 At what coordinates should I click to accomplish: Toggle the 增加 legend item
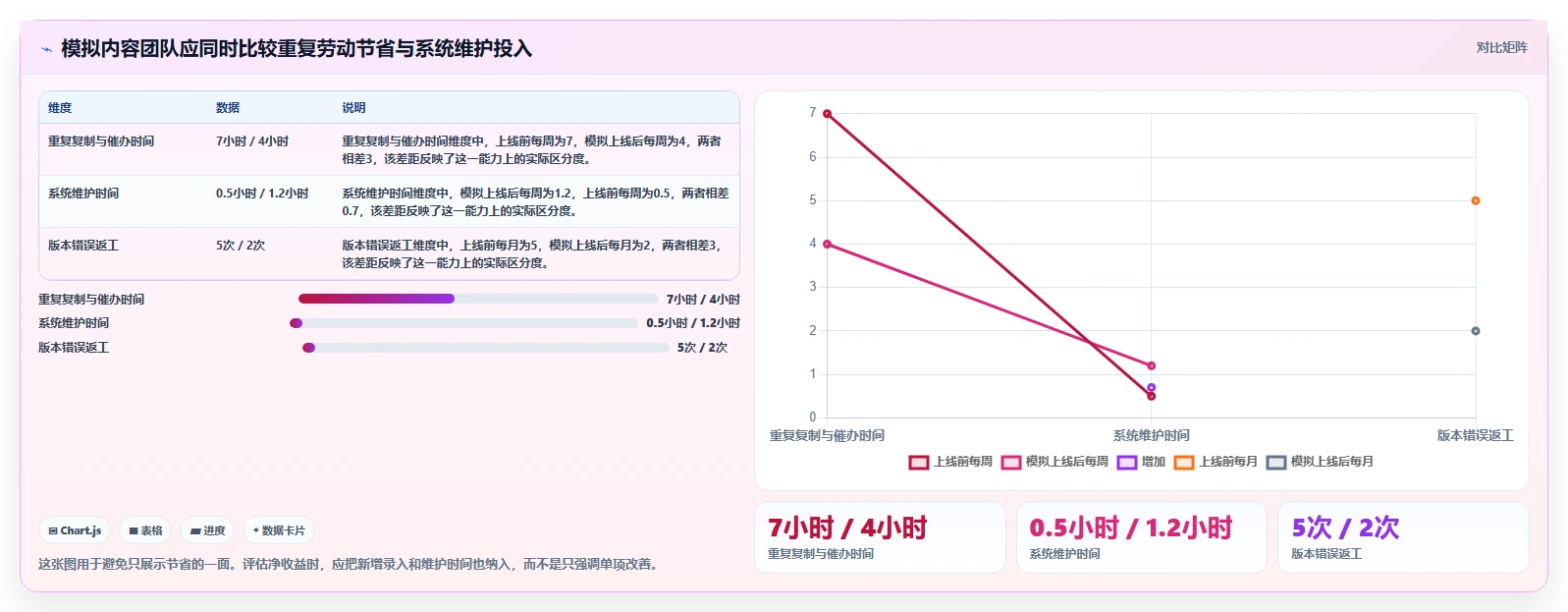pos(1141,462)
